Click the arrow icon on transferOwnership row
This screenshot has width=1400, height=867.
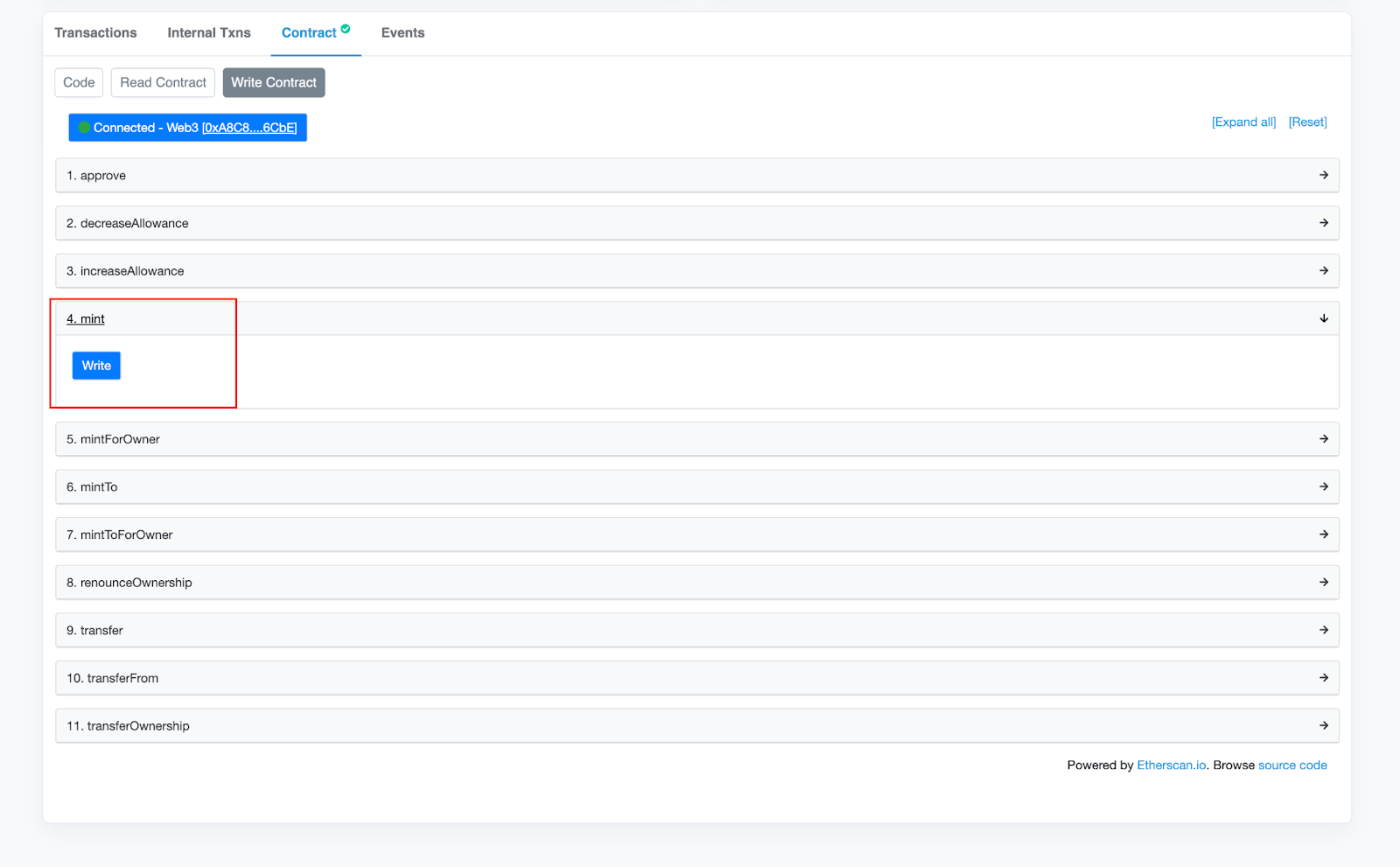pyautogui.click(x=1323, y=725)
